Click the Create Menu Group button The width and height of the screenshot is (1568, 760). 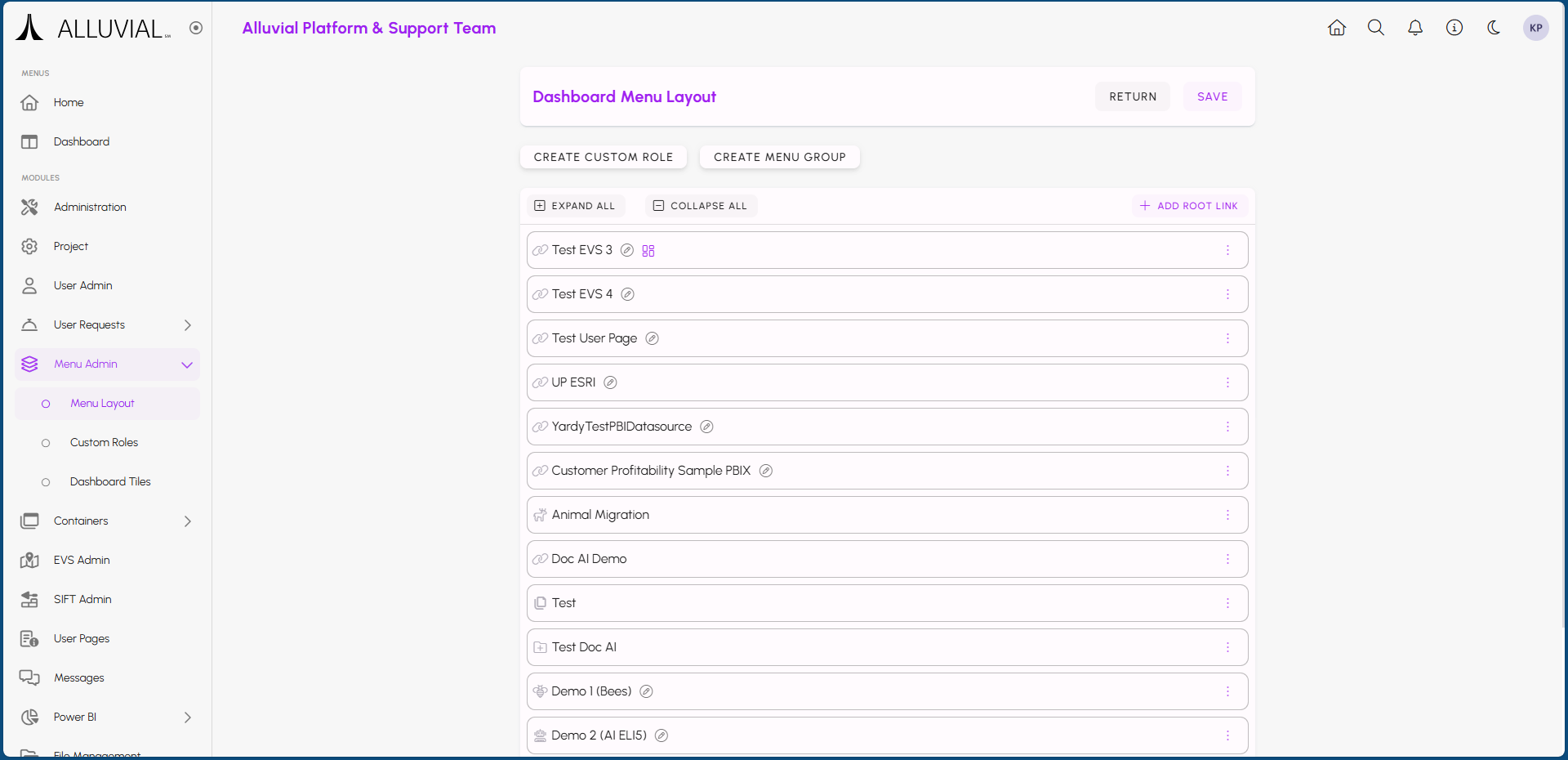779,157
